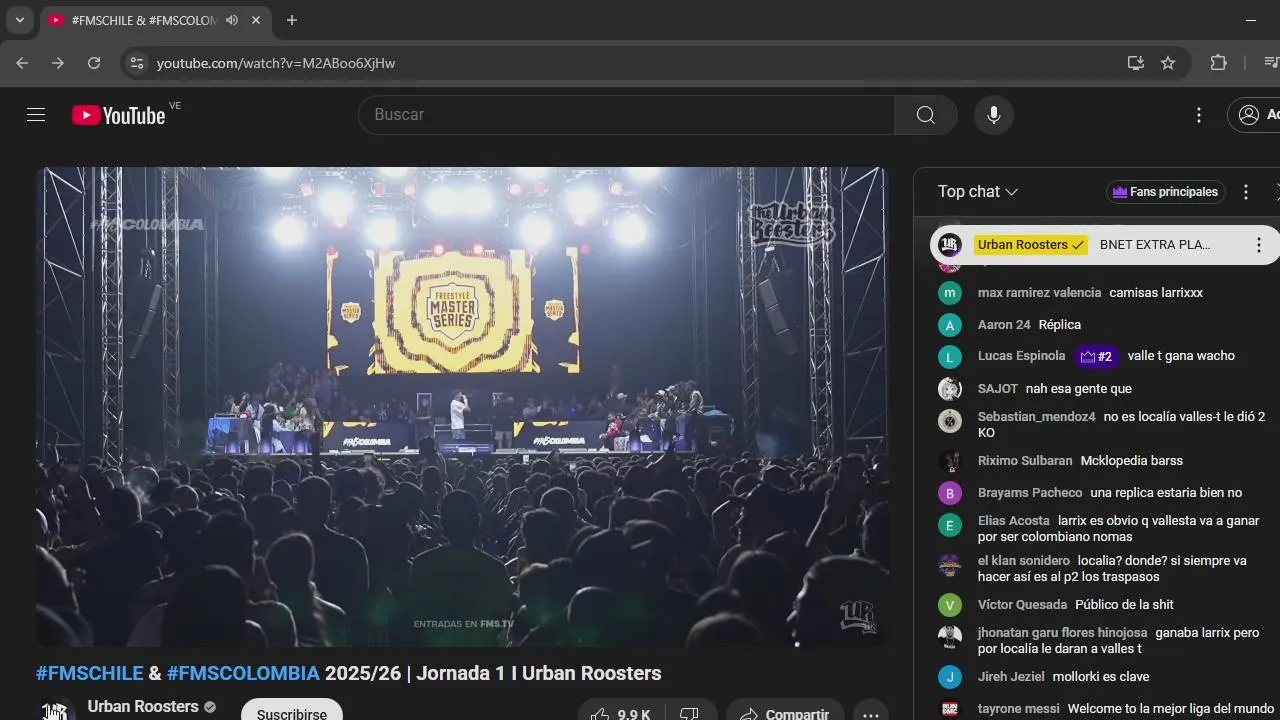This screenshot has width=1280, height=720.
Task: Select Brayams Pacheco chat message
Action: pos(1097,493)
